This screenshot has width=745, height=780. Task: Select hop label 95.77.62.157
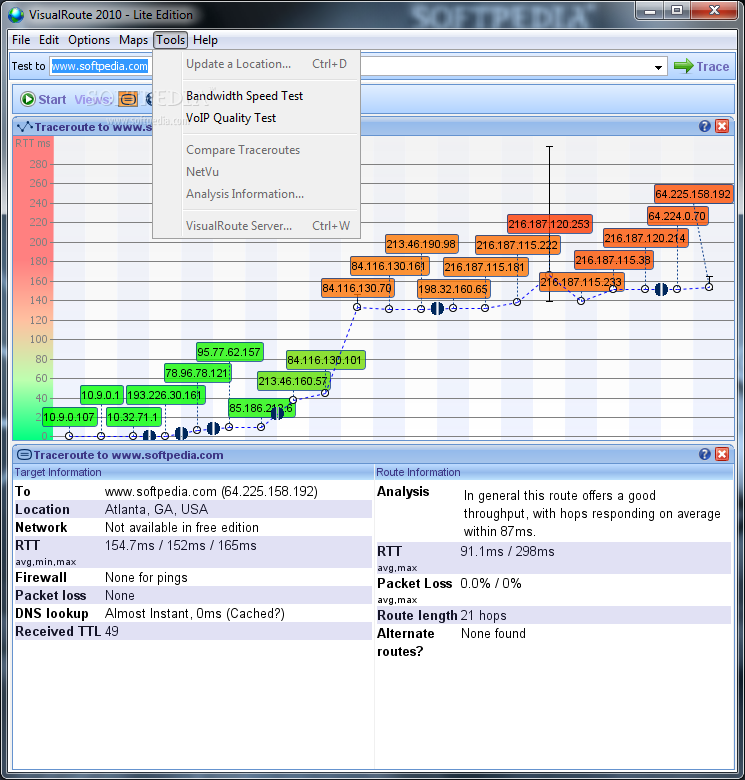229,352
